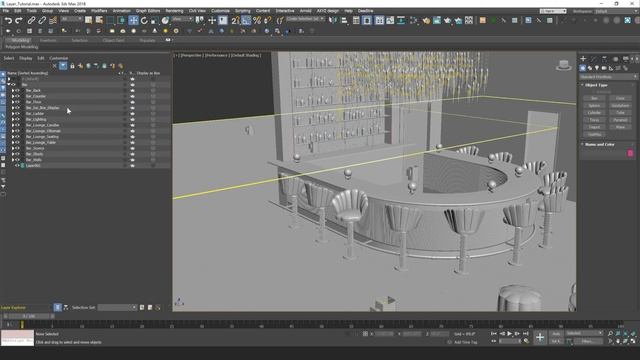Expand the Bar_Lounge_Seating layer arrow
The width and height of the screenshot is (640, 360).
pyautogui.click(x=13, y=137)
